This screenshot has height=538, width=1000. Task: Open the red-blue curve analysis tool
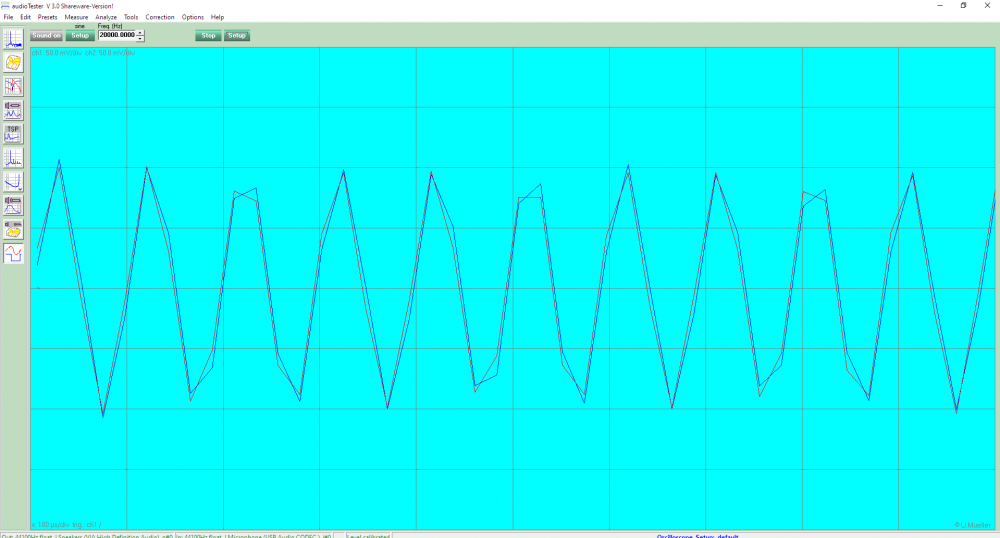coord(13,86)
